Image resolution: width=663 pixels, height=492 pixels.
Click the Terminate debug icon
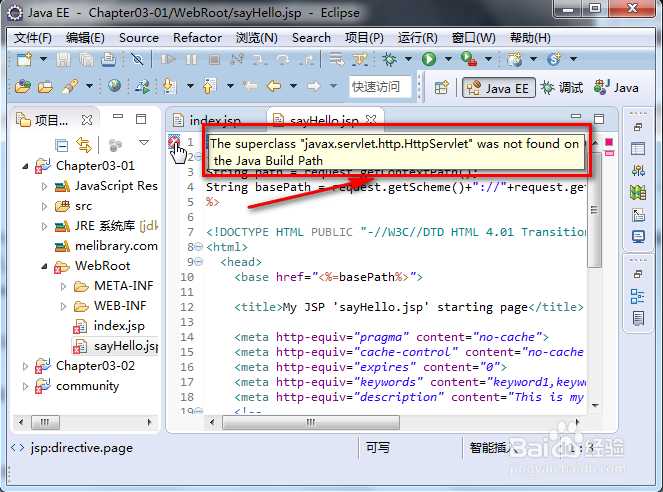click(x=214, y=59)
